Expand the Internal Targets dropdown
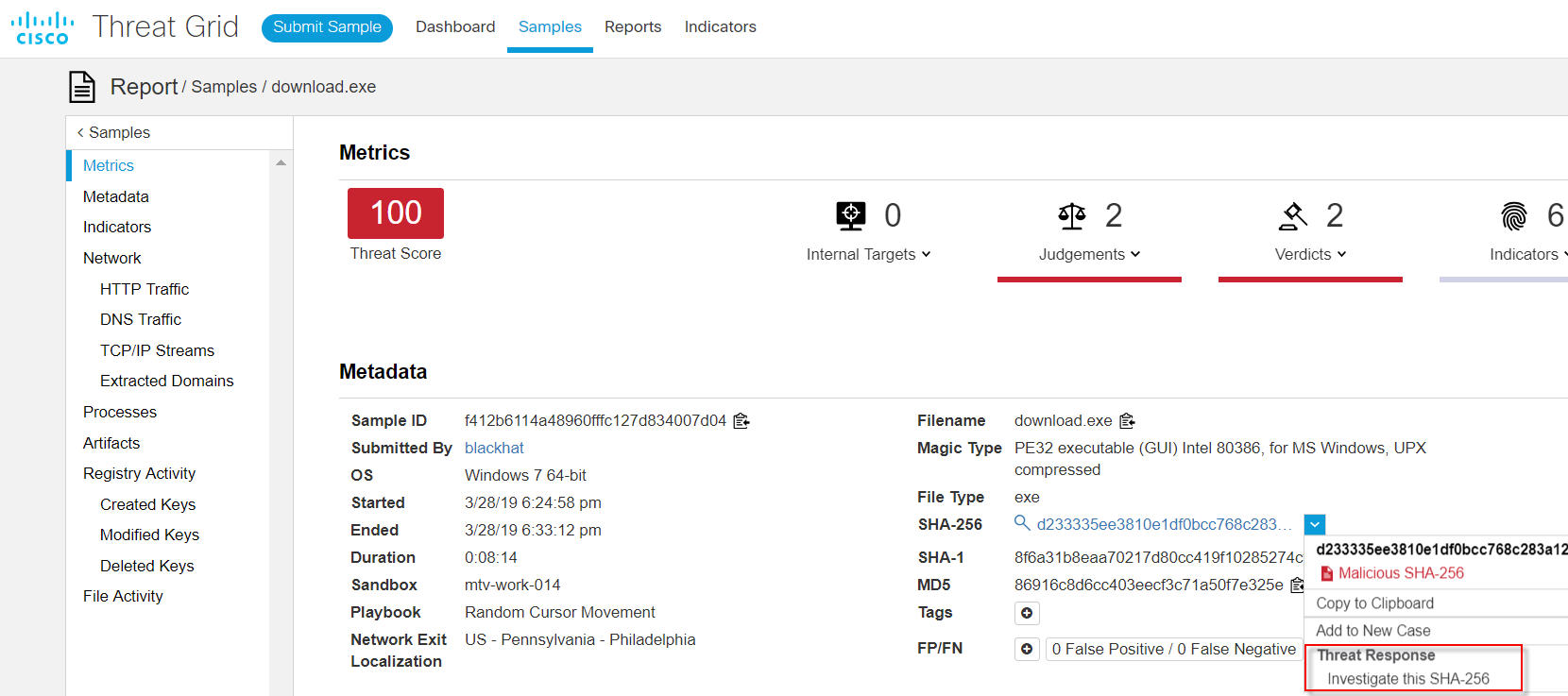The image size is (1568, 696). [868, 255]
